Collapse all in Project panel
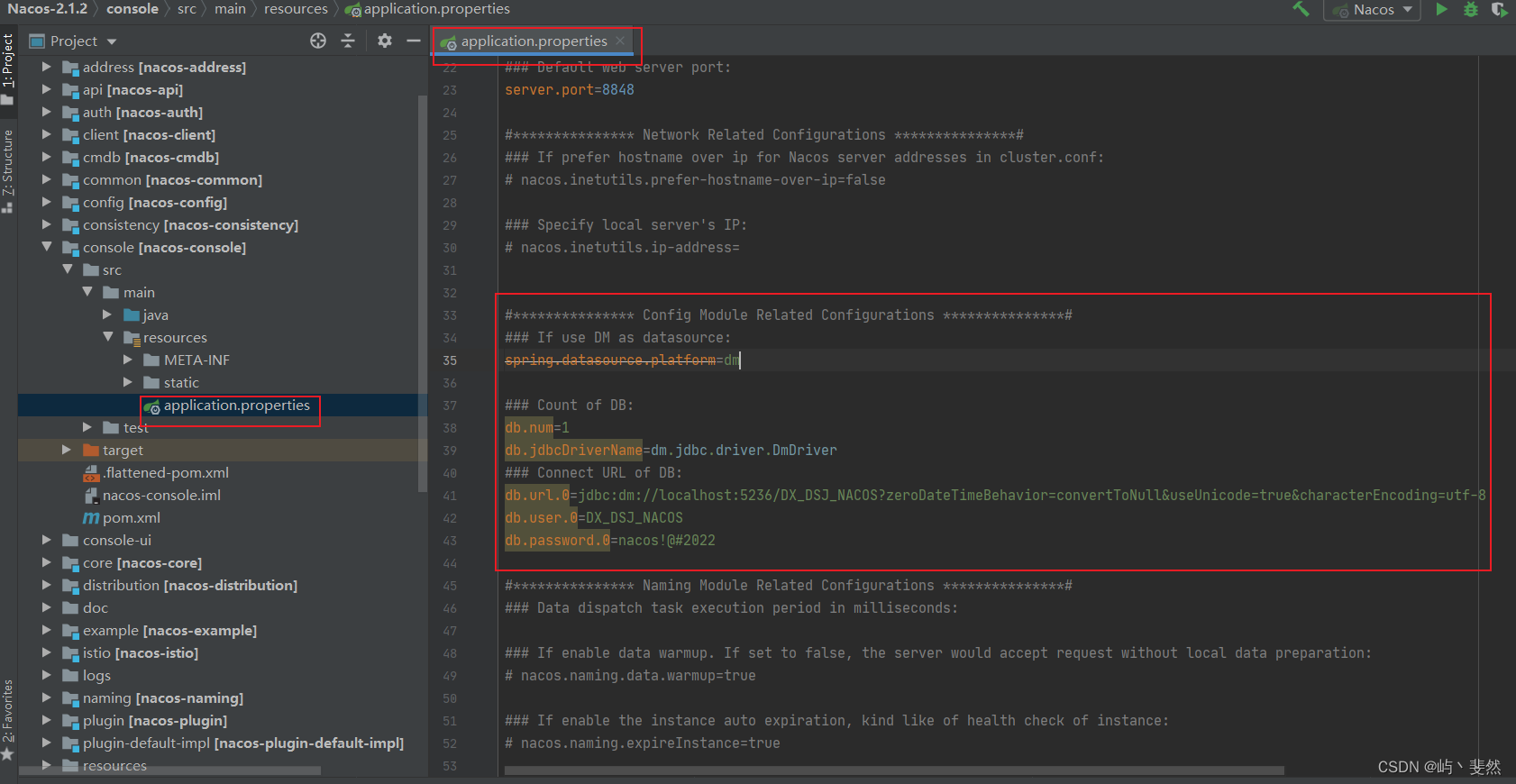 tap(348, 41)
